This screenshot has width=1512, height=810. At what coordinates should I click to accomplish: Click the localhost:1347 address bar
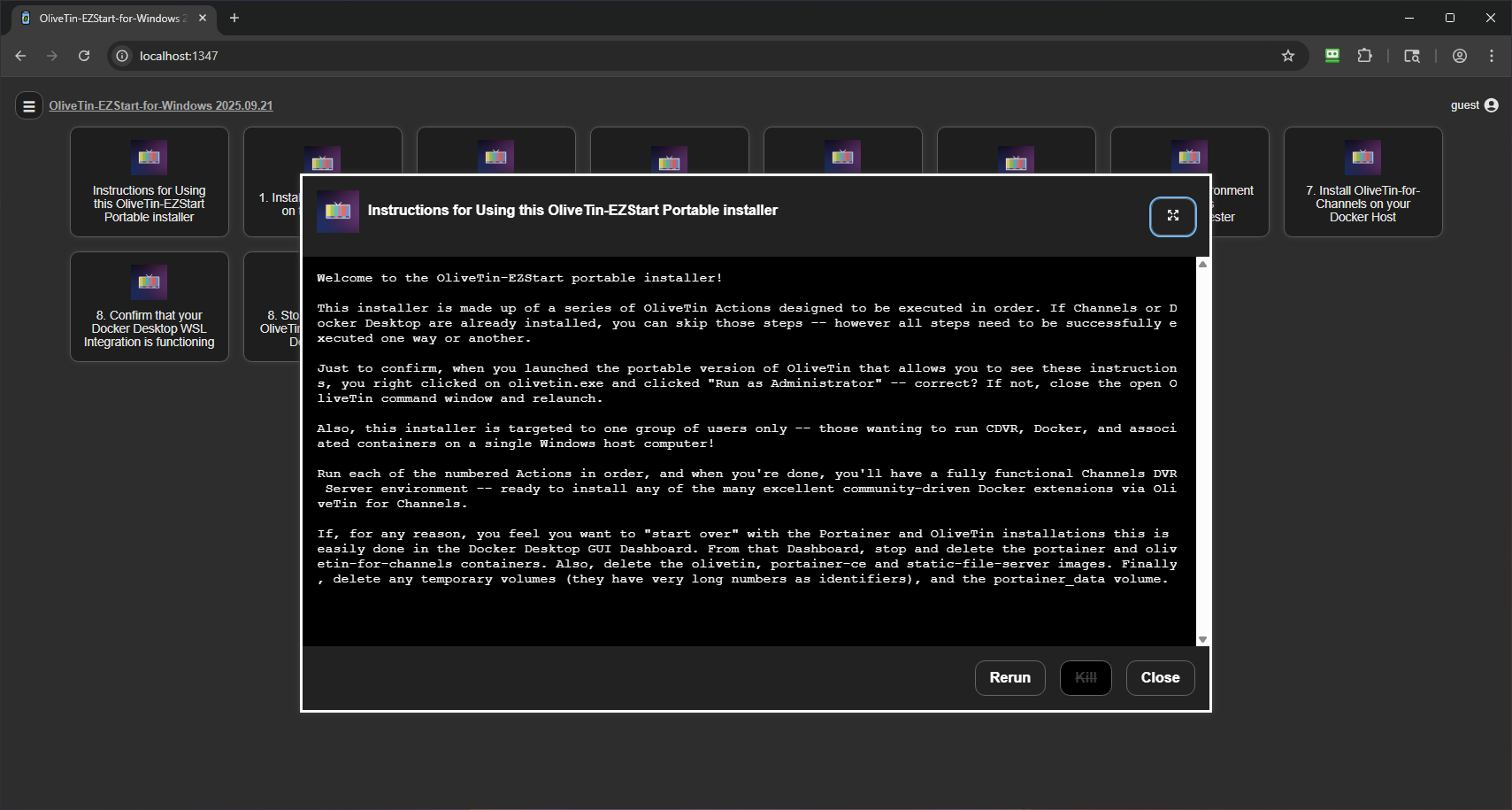click(x=619, y=56)
